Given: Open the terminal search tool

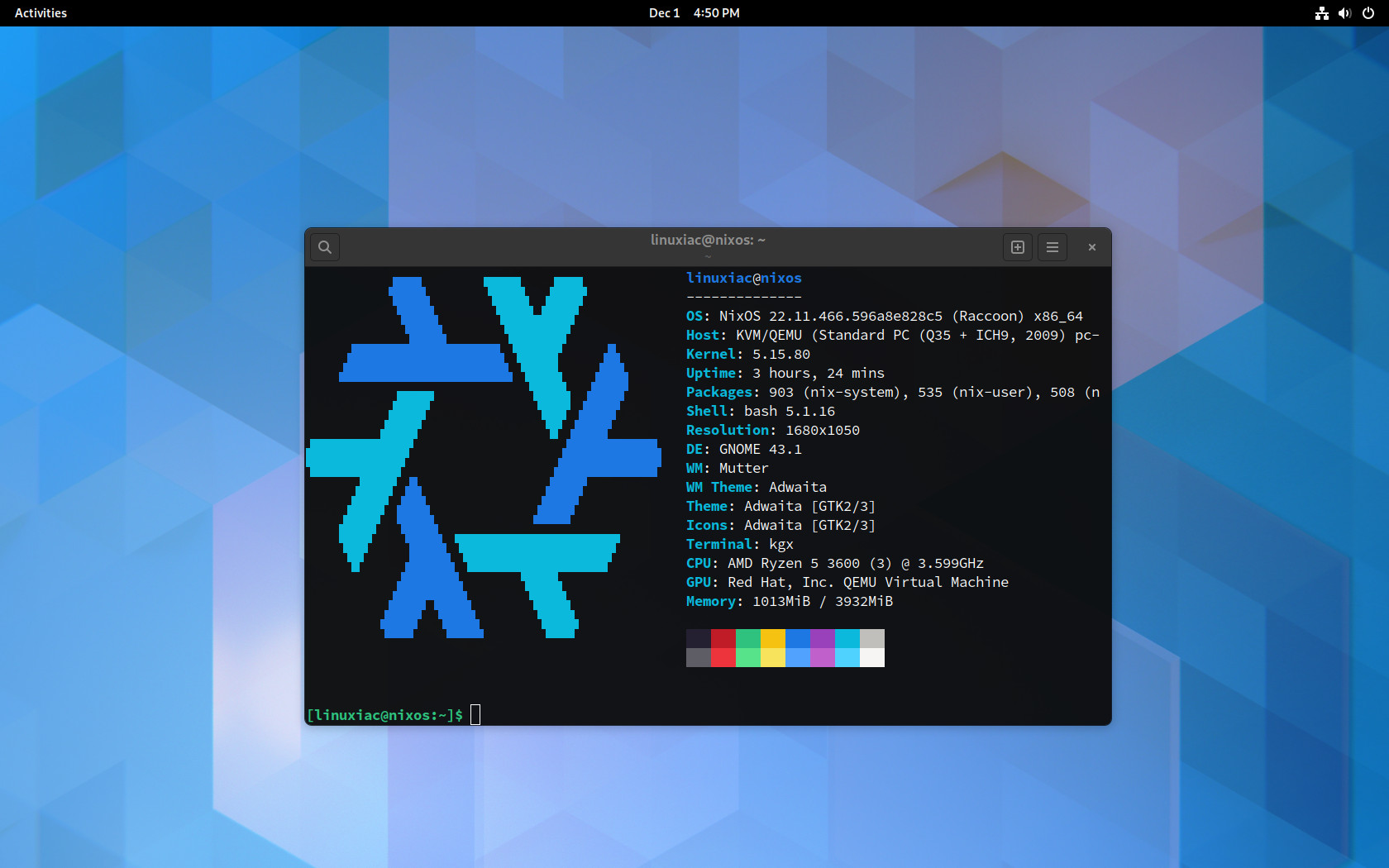Looking at the screenshot, I should (x=325, y=247).
